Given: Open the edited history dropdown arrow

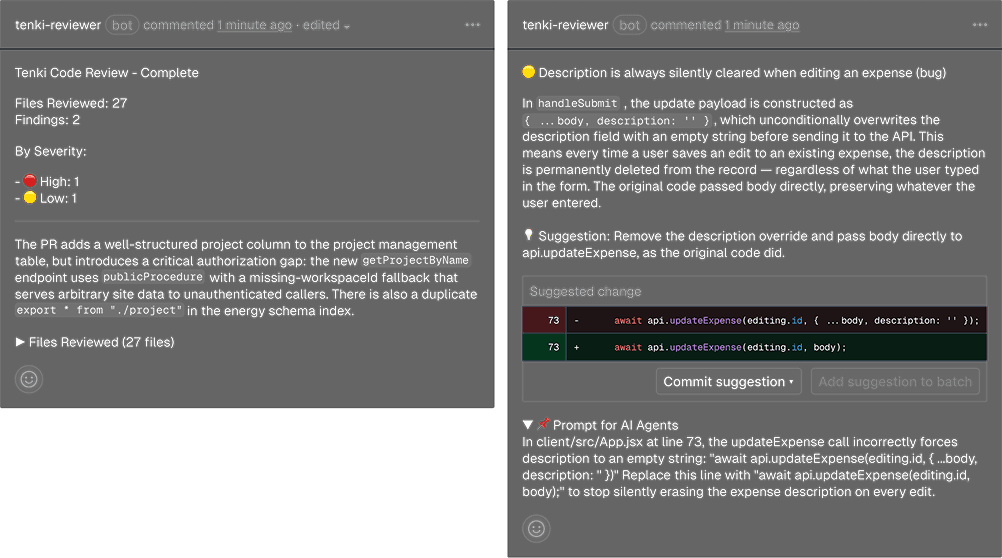Looking at the screenshot, I should 347,26.
